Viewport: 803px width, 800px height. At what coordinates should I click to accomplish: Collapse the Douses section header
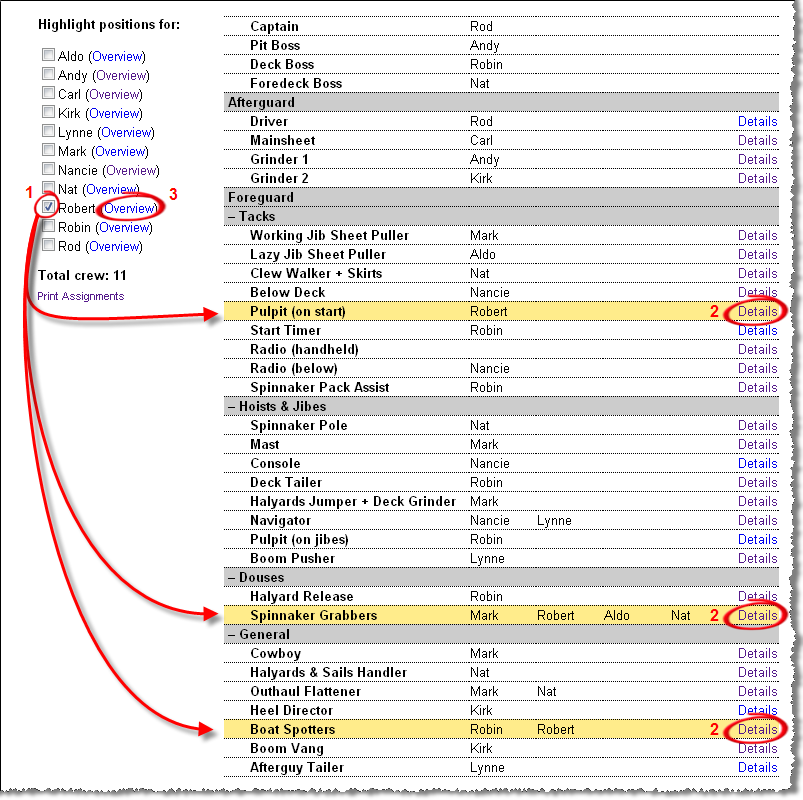(x=257, y=577)
